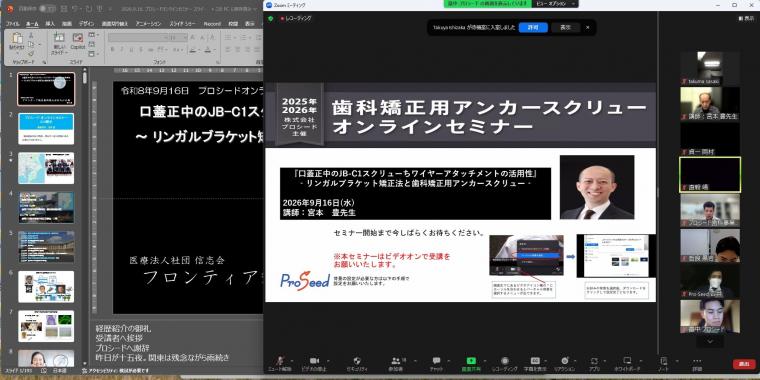
Task: Open PowerPoint Slide Show tab
Action: [183, 23]
